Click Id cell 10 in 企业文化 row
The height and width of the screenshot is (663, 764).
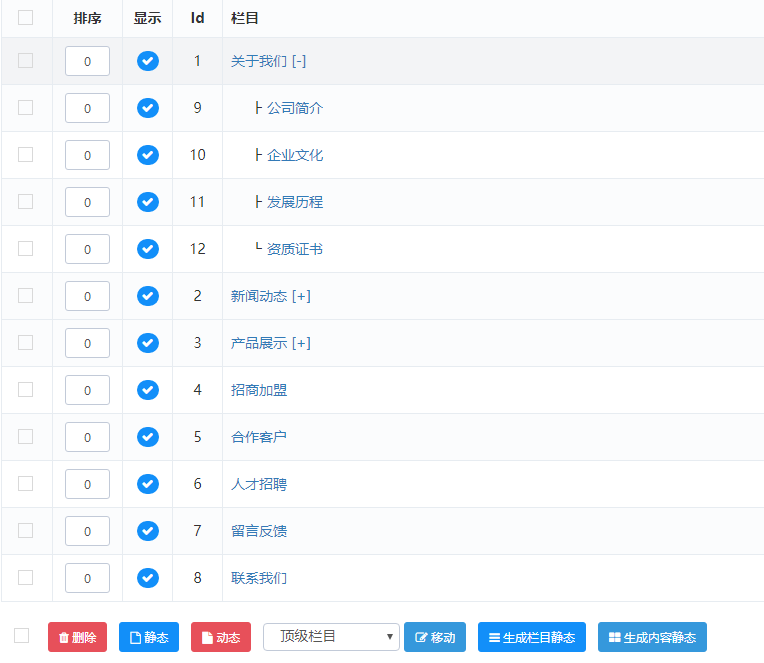197,155
